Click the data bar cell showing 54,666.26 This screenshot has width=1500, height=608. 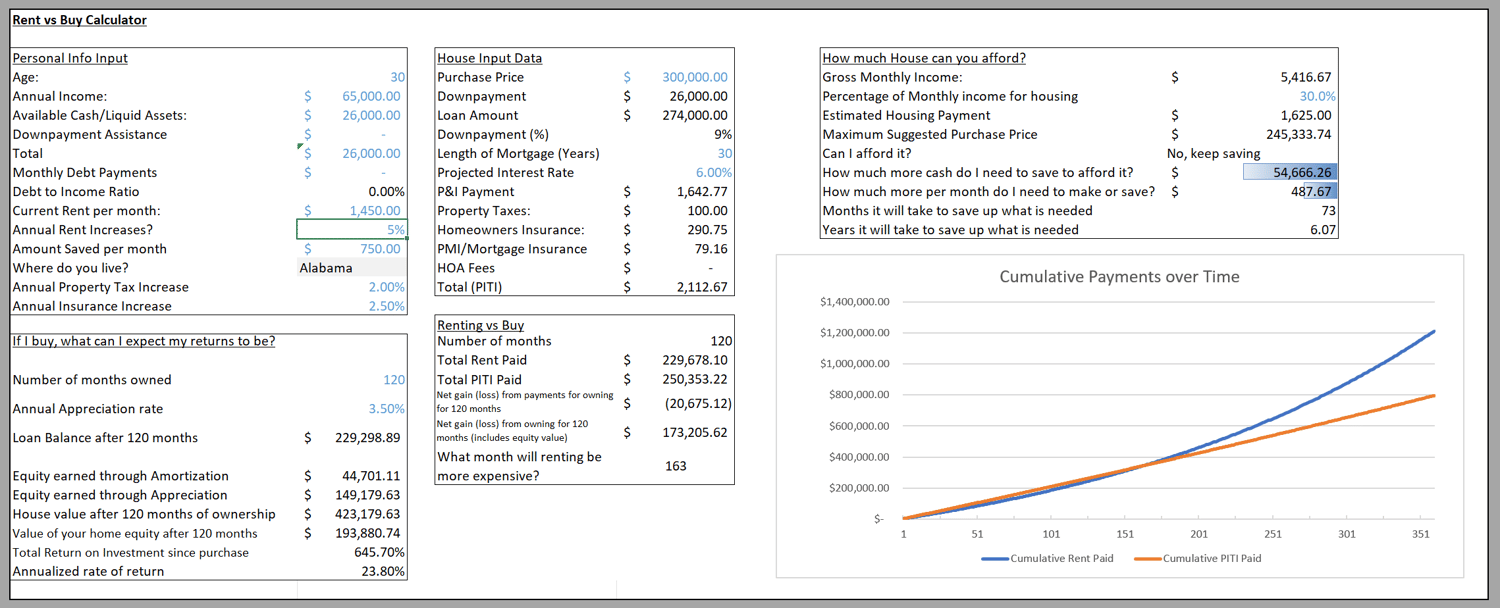1290,173
